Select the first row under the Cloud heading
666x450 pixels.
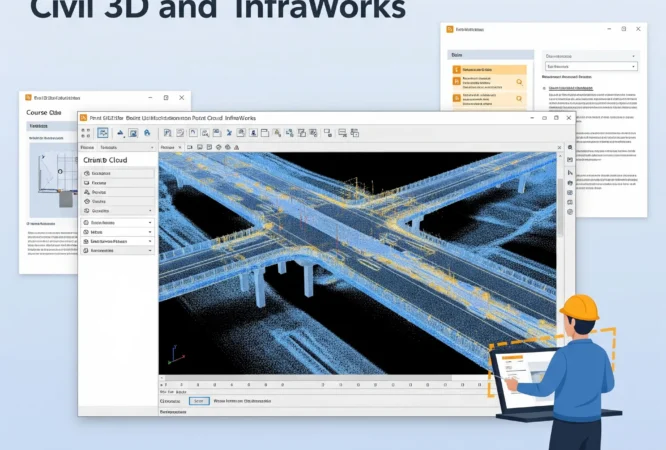point(118,173)
